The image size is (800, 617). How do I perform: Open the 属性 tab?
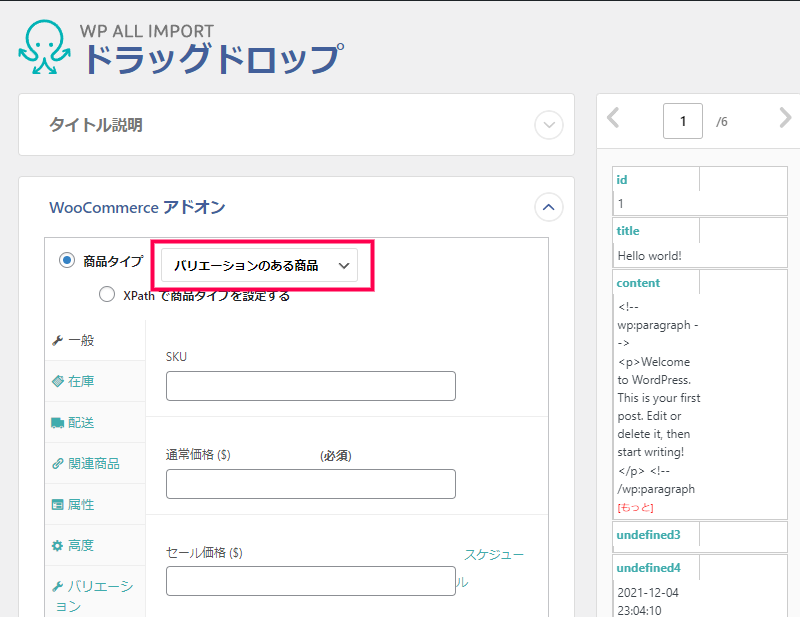tap(95, 504)
